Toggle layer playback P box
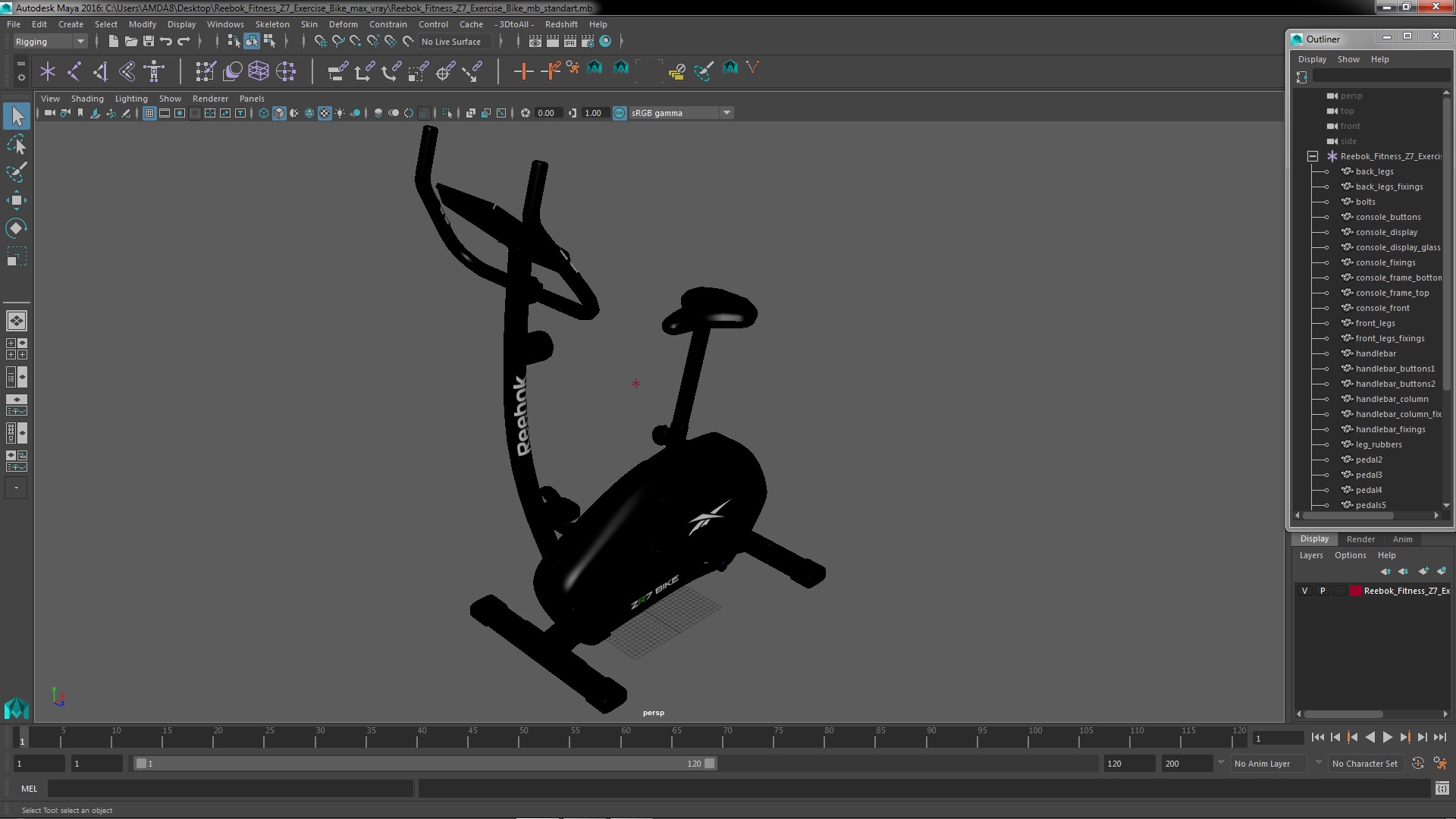The width and height of the screenshot is (1456, 819). [x=1322, y=591]
